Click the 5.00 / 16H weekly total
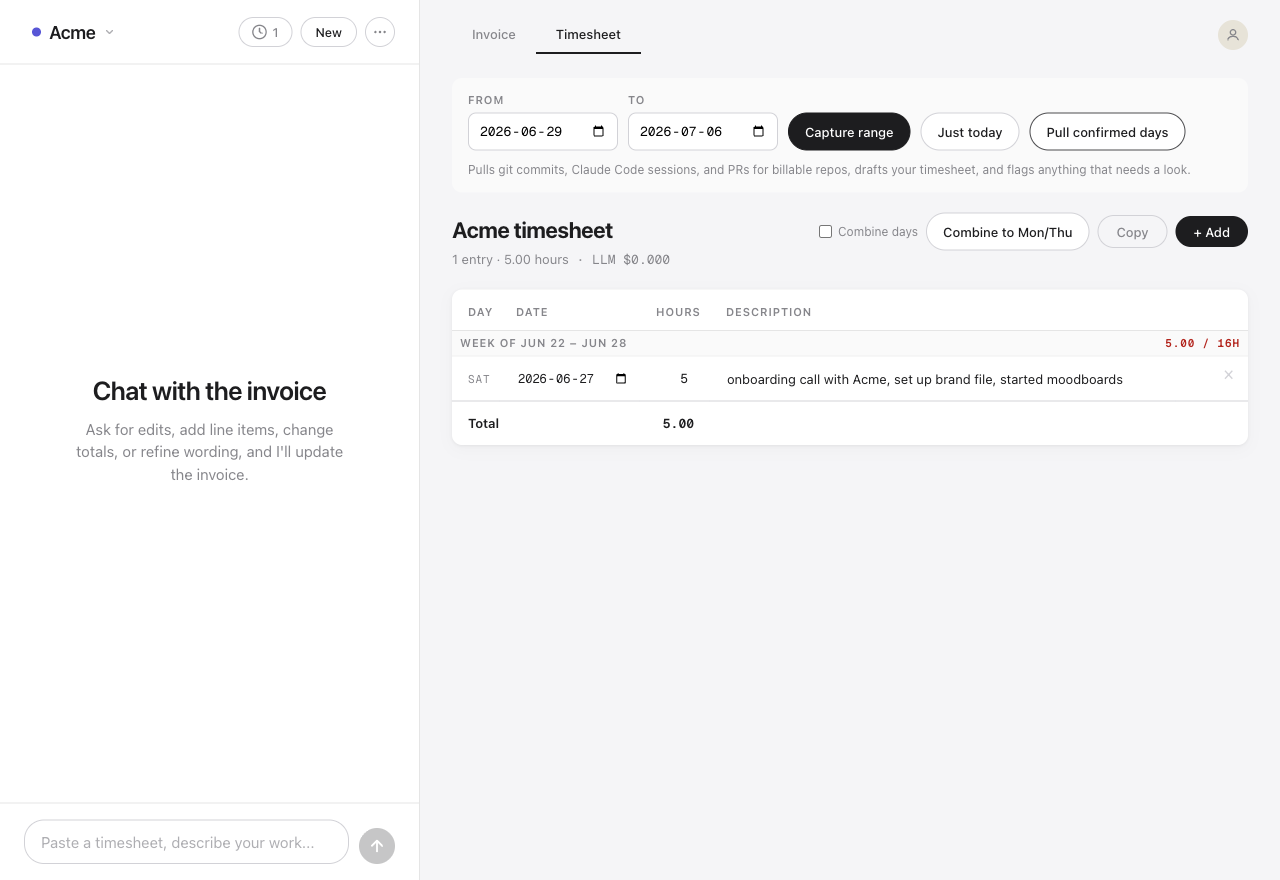1280x880 pixels. 1202,343
